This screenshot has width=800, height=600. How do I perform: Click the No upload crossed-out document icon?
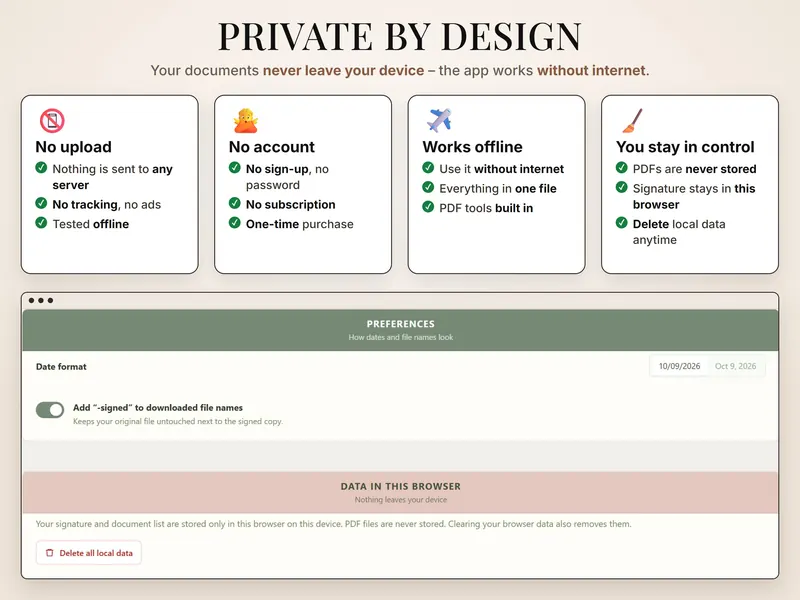52,120
